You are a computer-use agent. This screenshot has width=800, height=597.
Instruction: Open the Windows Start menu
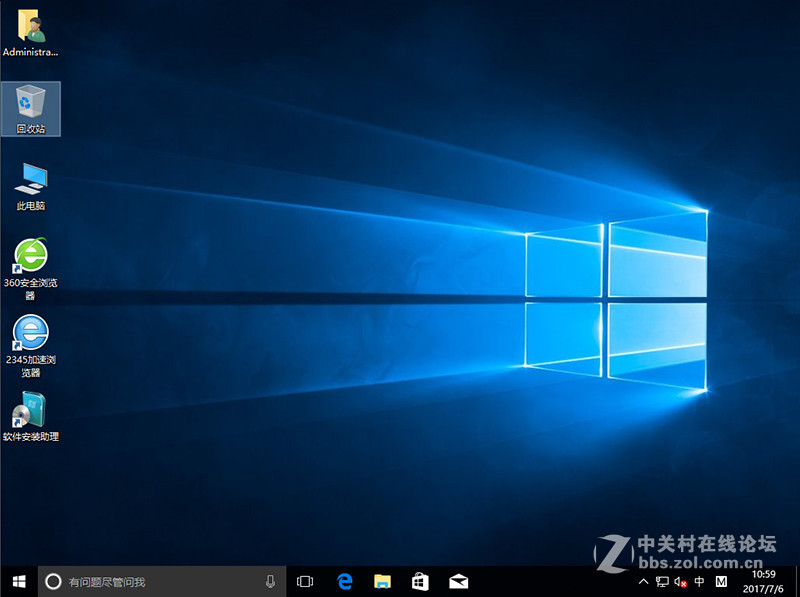pyautogui.click(x=19, y=581)
